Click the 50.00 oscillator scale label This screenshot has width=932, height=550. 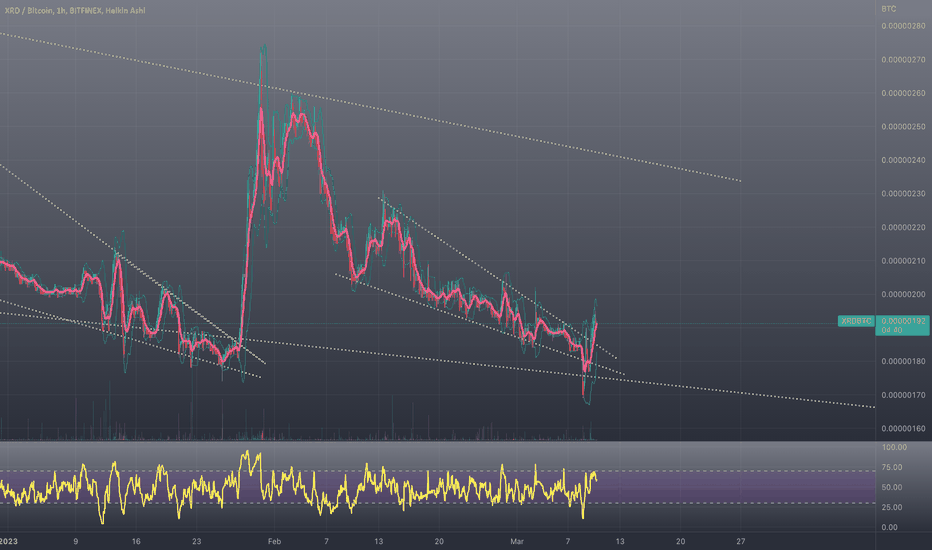pos(892,488)
